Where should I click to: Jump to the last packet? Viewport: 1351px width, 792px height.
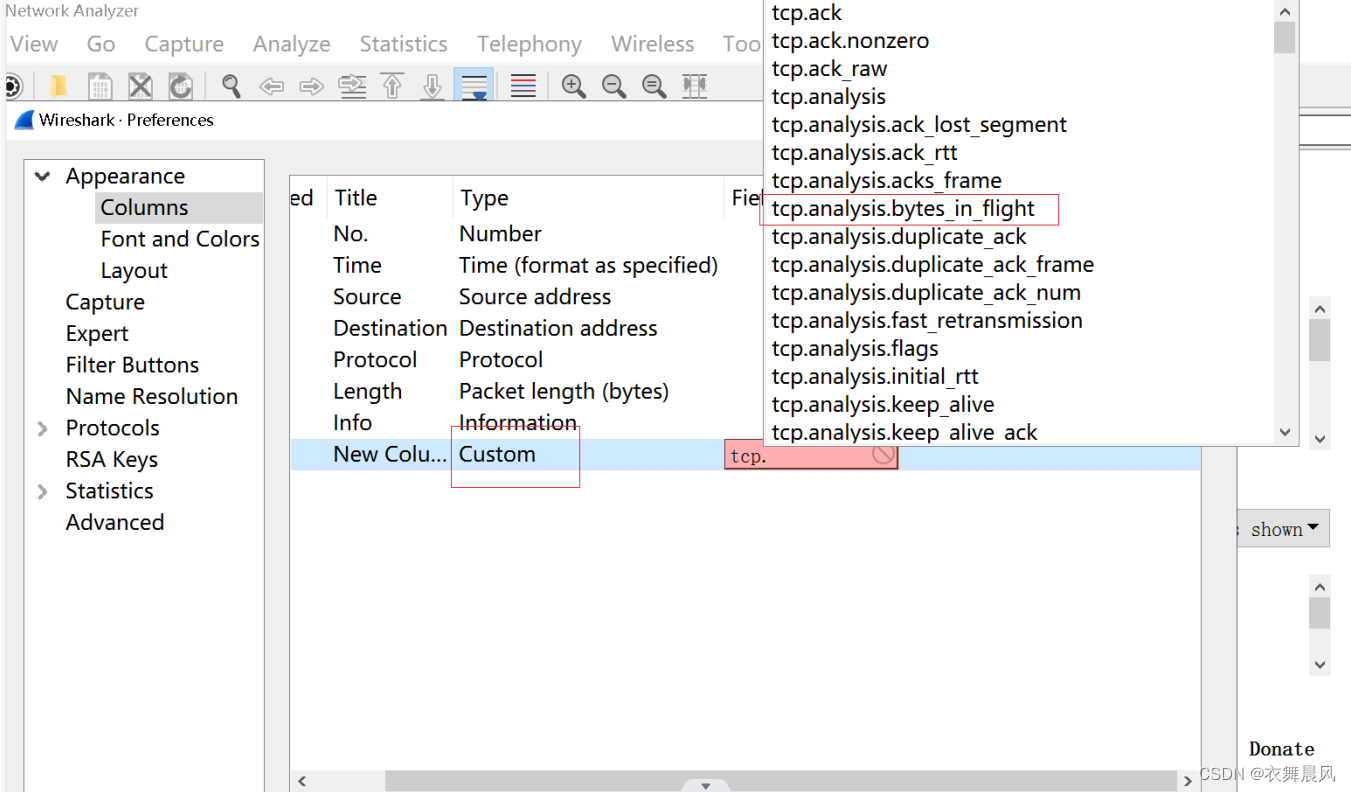pyautogui.click(x=432, y=86)
